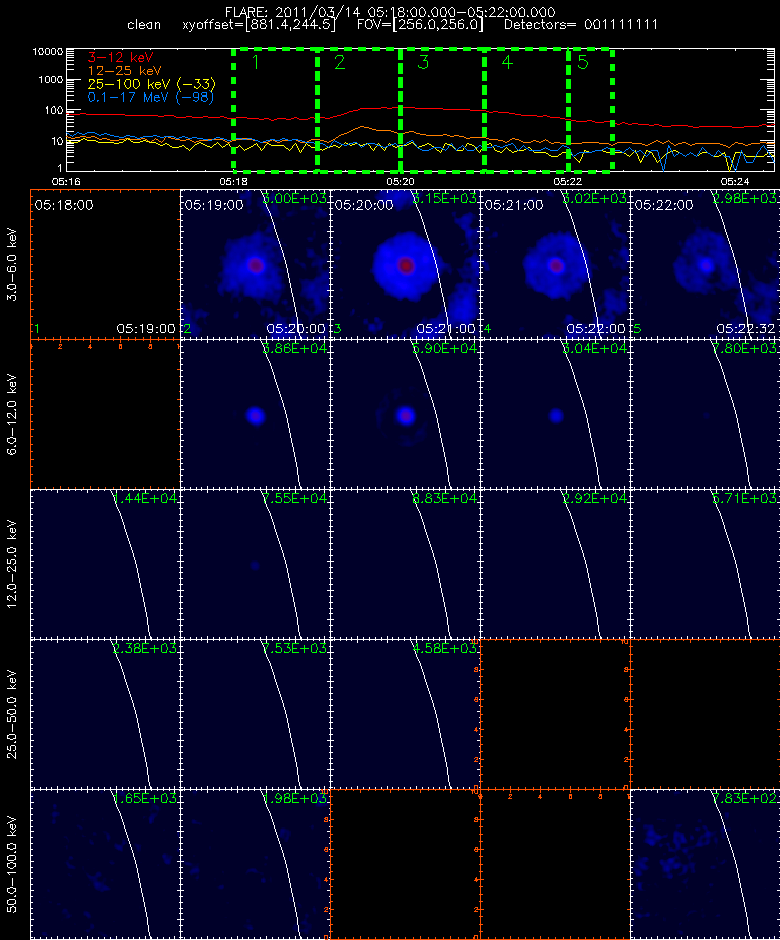Click the 3.04E+04 peak value
This screenshot has width=780, height=940.
coord(595,348)
